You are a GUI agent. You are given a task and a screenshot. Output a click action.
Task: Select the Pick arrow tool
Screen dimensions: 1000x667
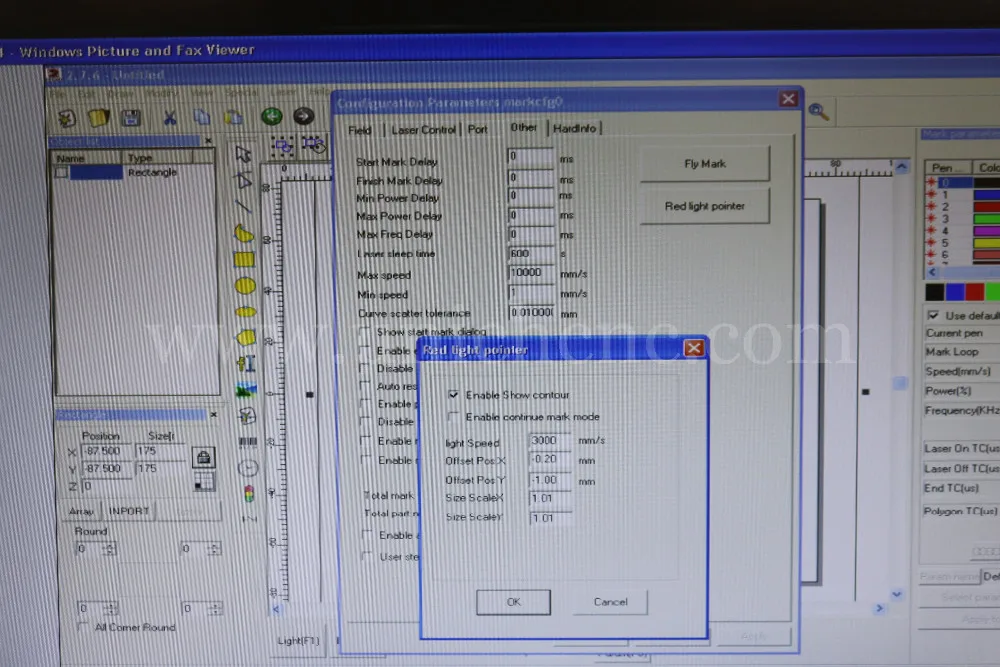tap(243, 154)
